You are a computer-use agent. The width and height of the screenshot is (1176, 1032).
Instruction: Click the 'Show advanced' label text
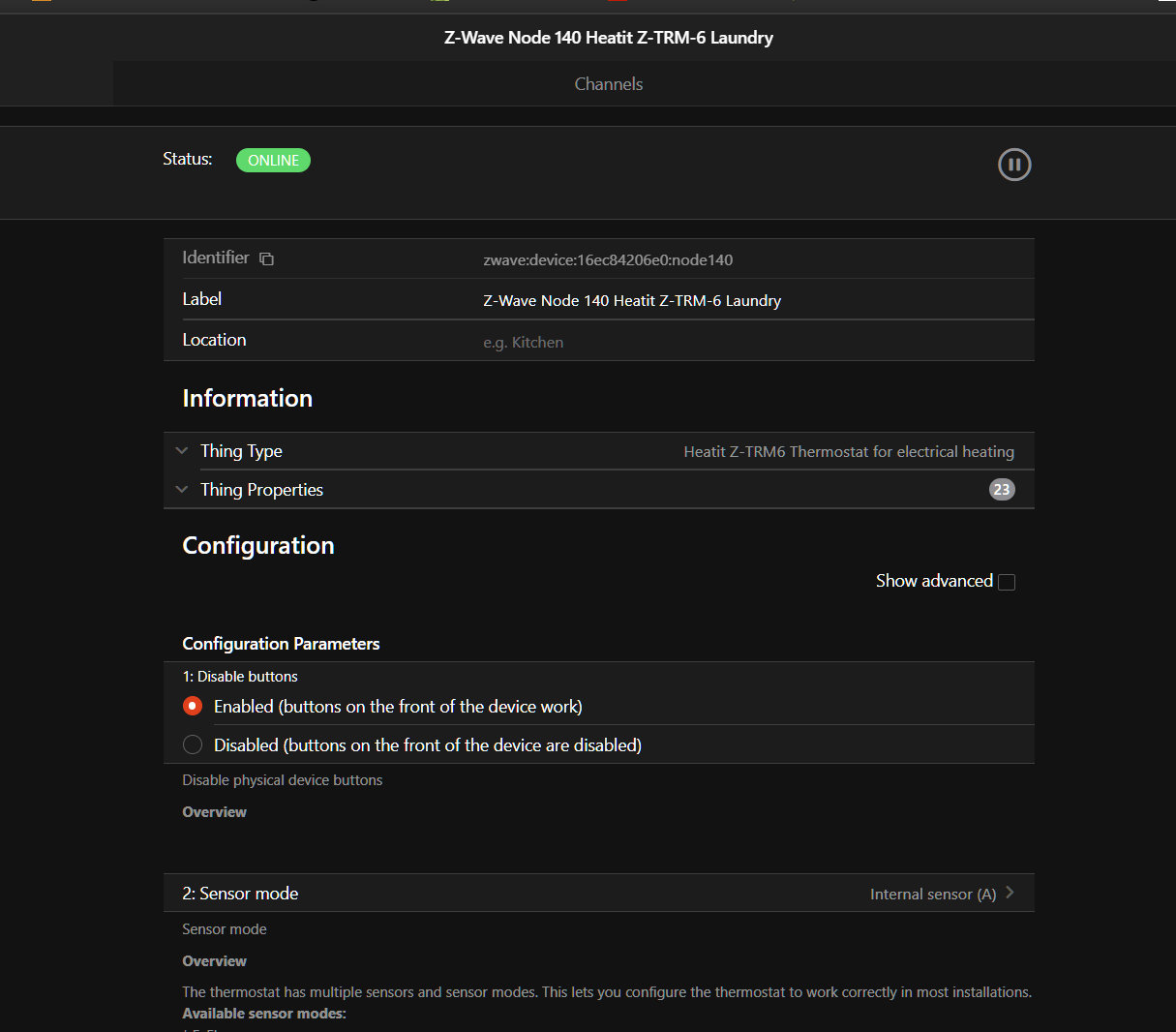tap(933, 581)
